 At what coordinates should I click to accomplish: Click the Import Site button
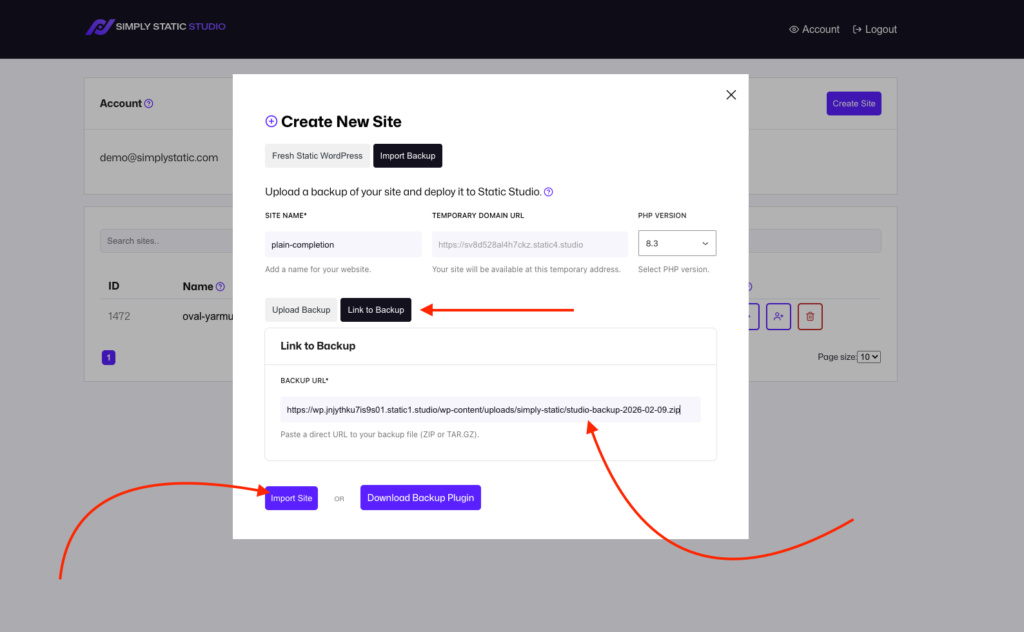pos(291,497)
